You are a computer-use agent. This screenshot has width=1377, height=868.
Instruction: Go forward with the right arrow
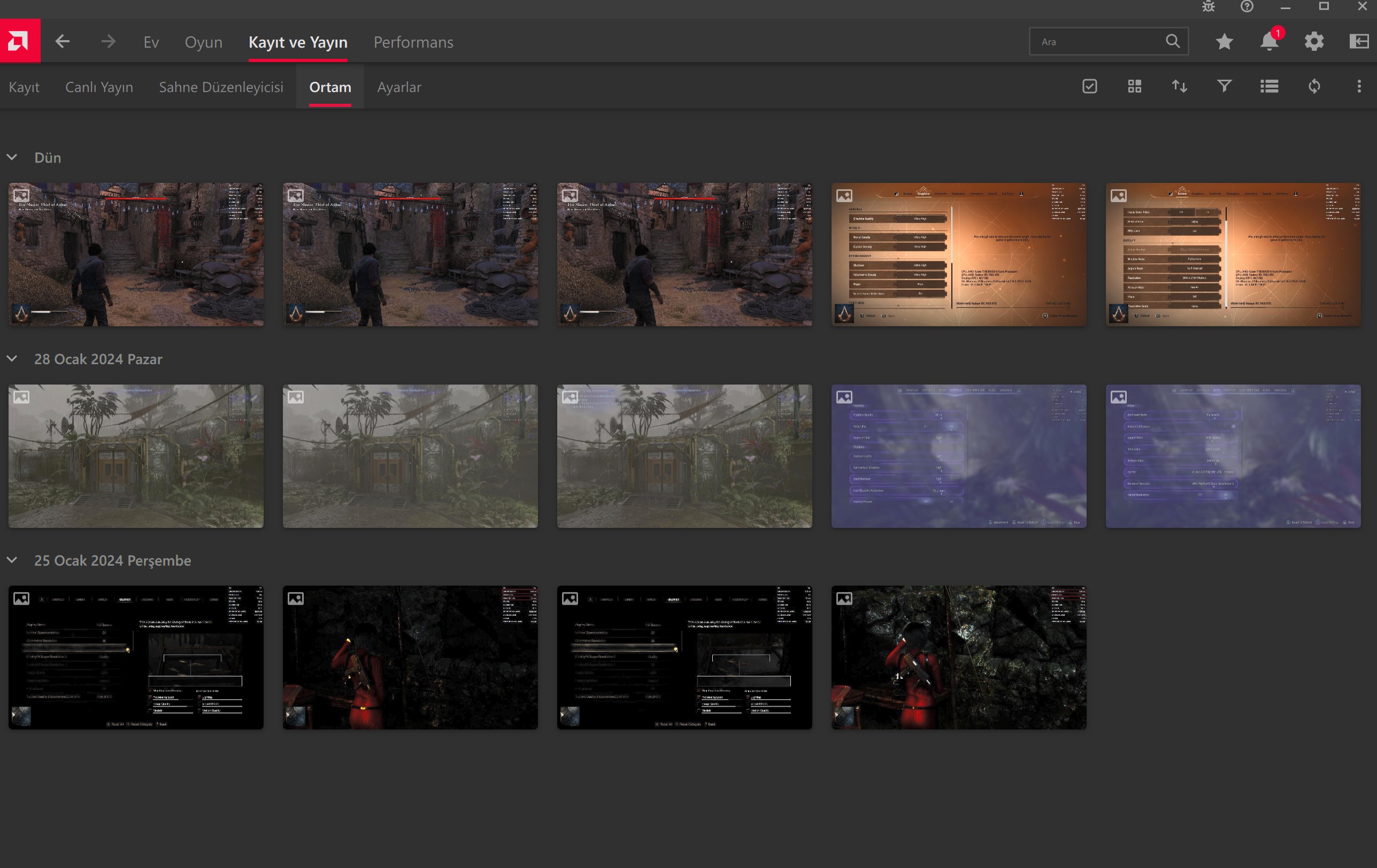point(108,41)
